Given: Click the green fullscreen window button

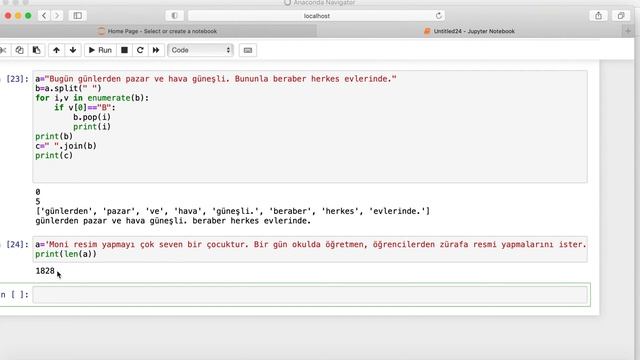Looking at the screenshot, I should tap(28, 16).
